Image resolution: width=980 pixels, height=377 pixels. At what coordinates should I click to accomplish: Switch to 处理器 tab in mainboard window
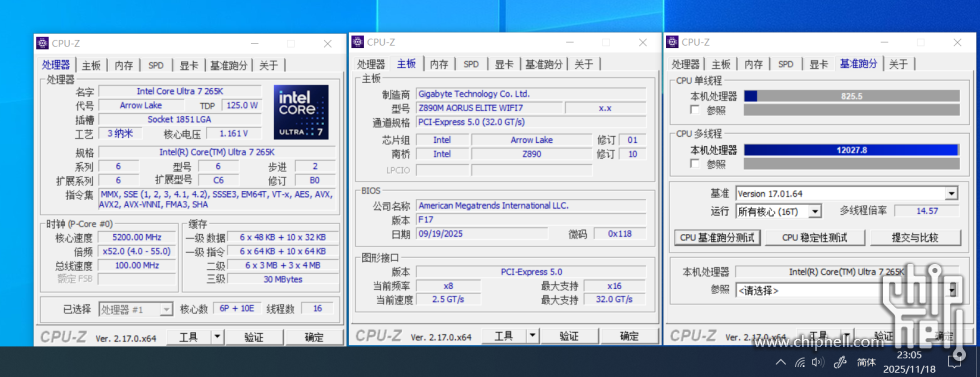371,64
